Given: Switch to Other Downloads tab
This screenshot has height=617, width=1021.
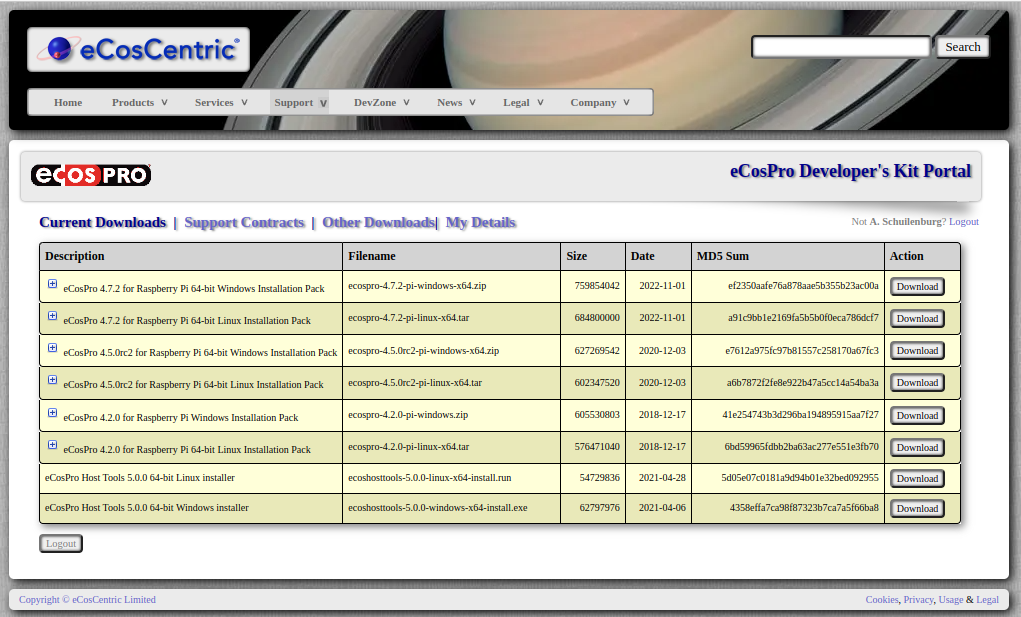Looking at the screenshot, I should coord(378,223).
